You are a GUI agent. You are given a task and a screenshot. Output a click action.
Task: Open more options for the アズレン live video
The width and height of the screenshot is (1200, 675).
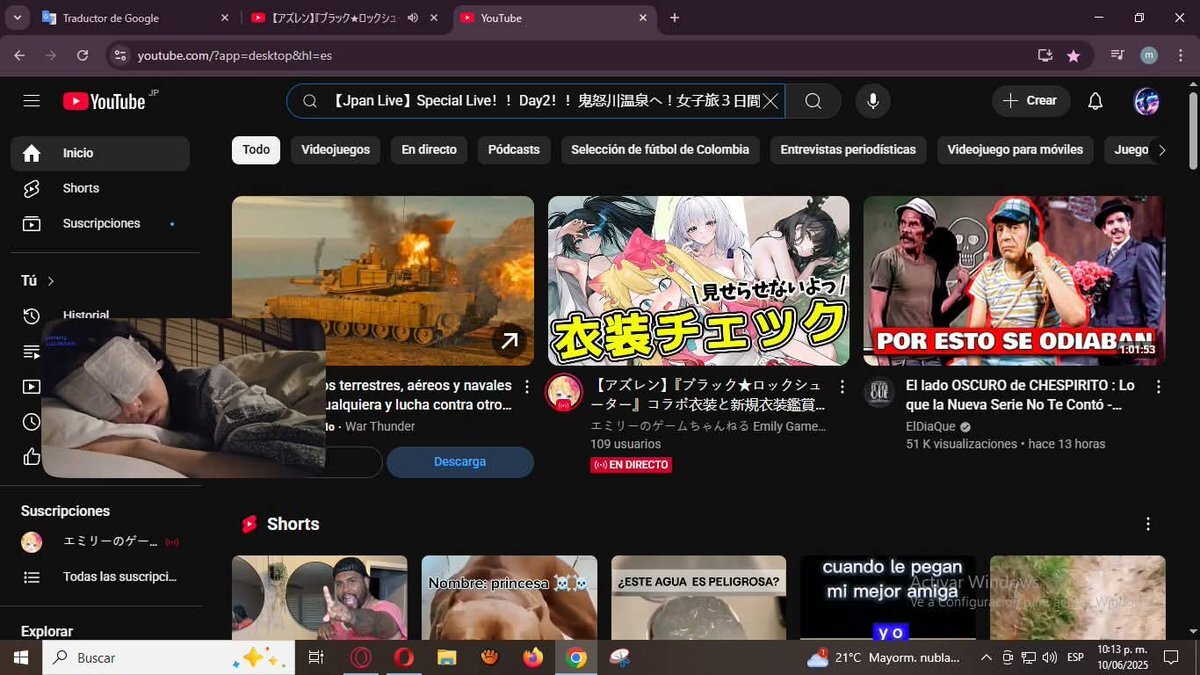[x=843, y=386]
